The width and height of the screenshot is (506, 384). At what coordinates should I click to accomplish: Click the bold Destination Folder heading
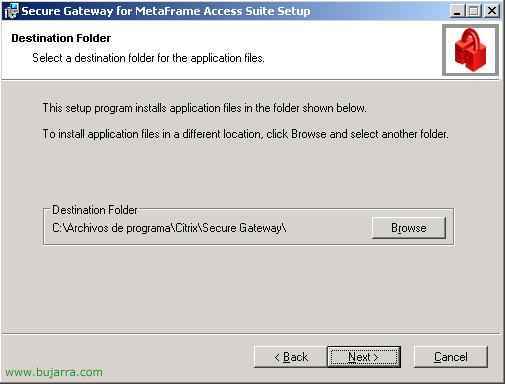tap(61, 38)
